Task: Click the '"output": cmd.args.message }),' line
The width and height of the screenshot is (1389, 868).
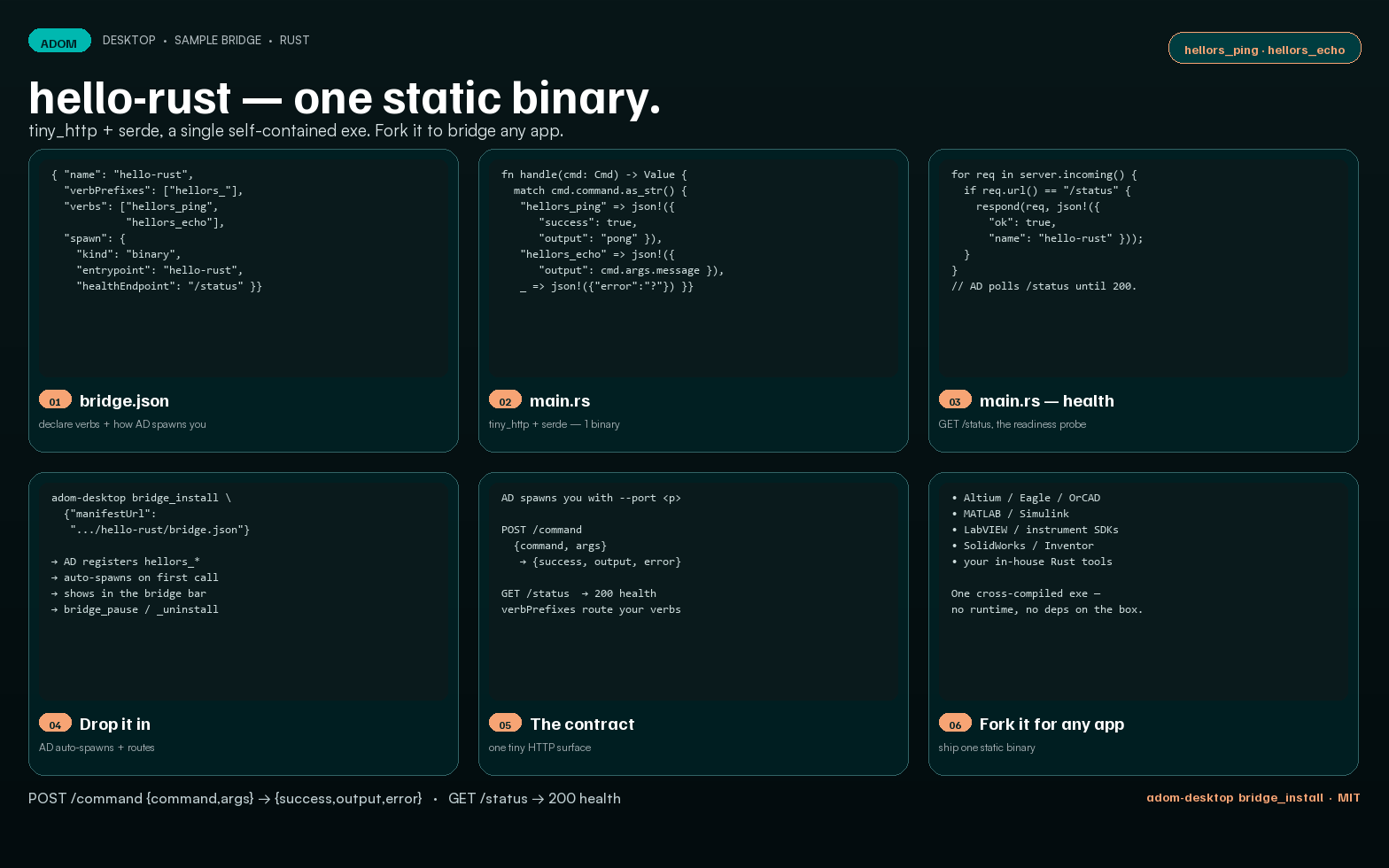Action: click(632, 270)
